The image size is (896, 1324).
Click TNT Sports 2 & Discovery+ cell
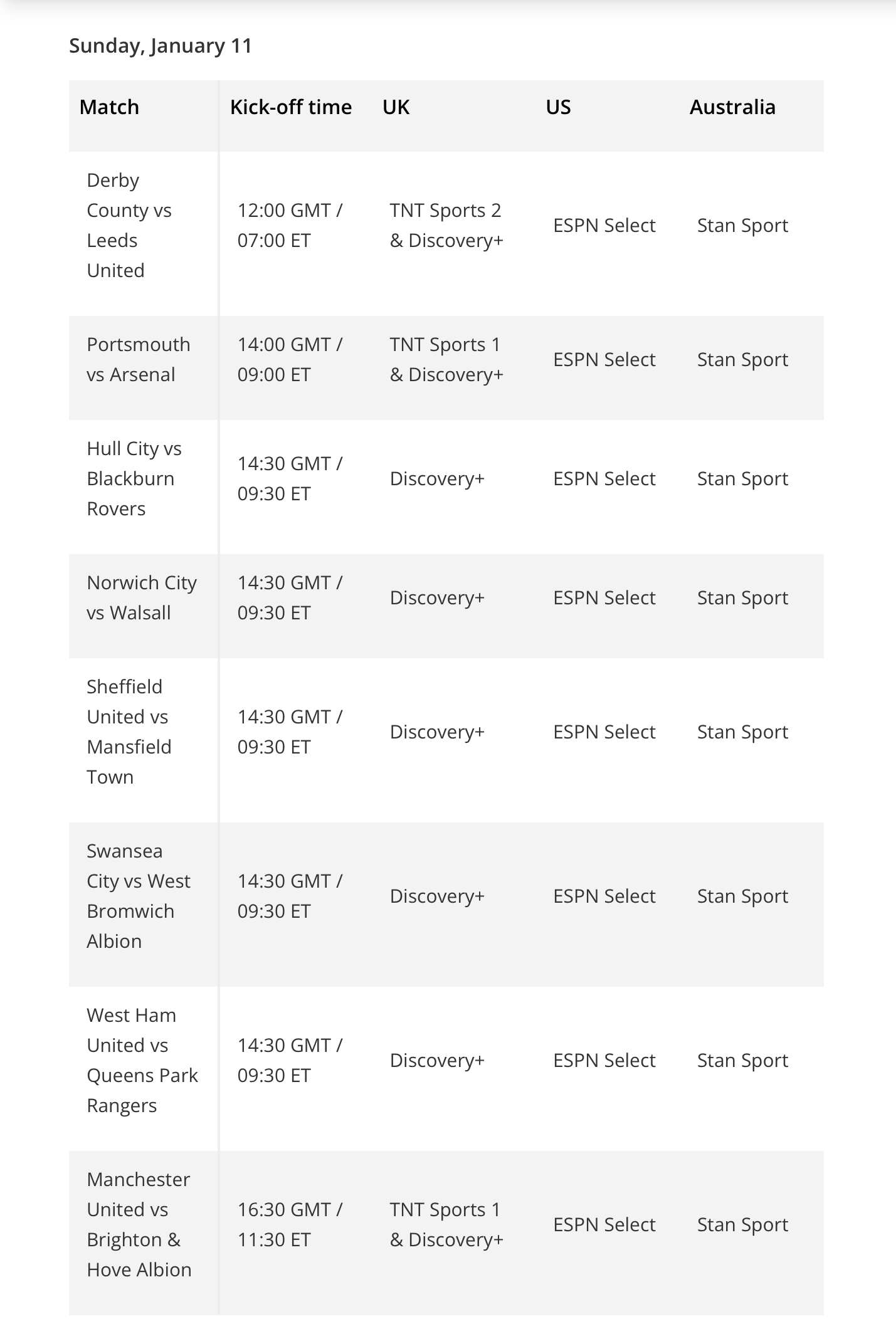(446, 225)
